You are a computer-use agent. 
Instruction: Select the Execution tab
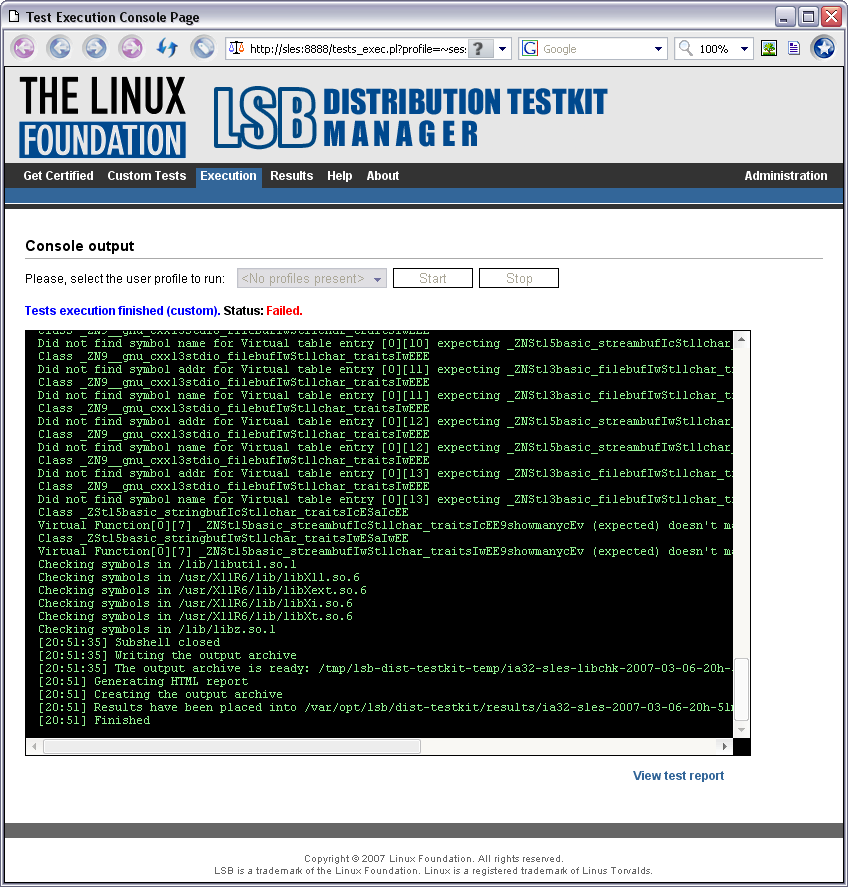229,176
